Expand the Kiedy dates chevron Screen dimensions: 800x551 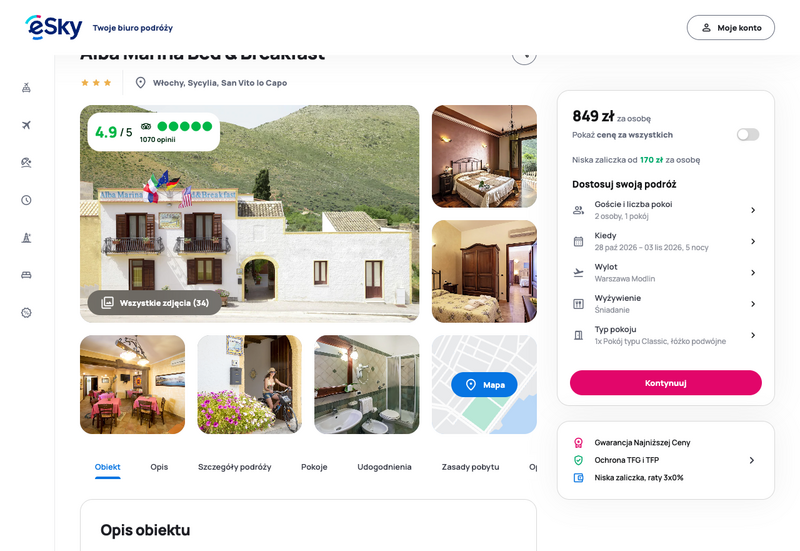click(753, 241)
